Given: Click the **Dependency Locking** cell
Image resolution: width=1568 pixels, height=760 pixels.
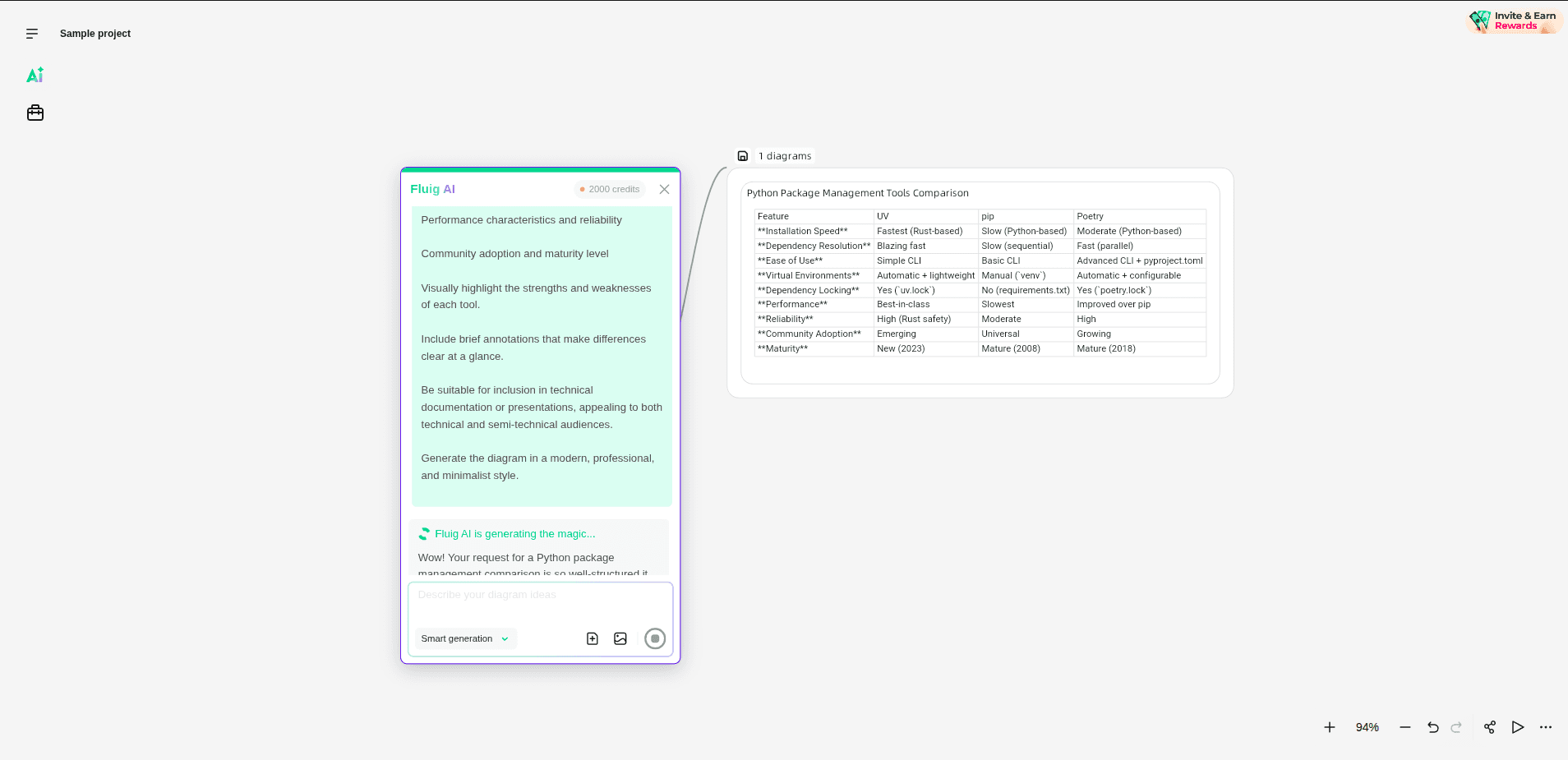Looking at the screenshot, I should click(814, 290).
